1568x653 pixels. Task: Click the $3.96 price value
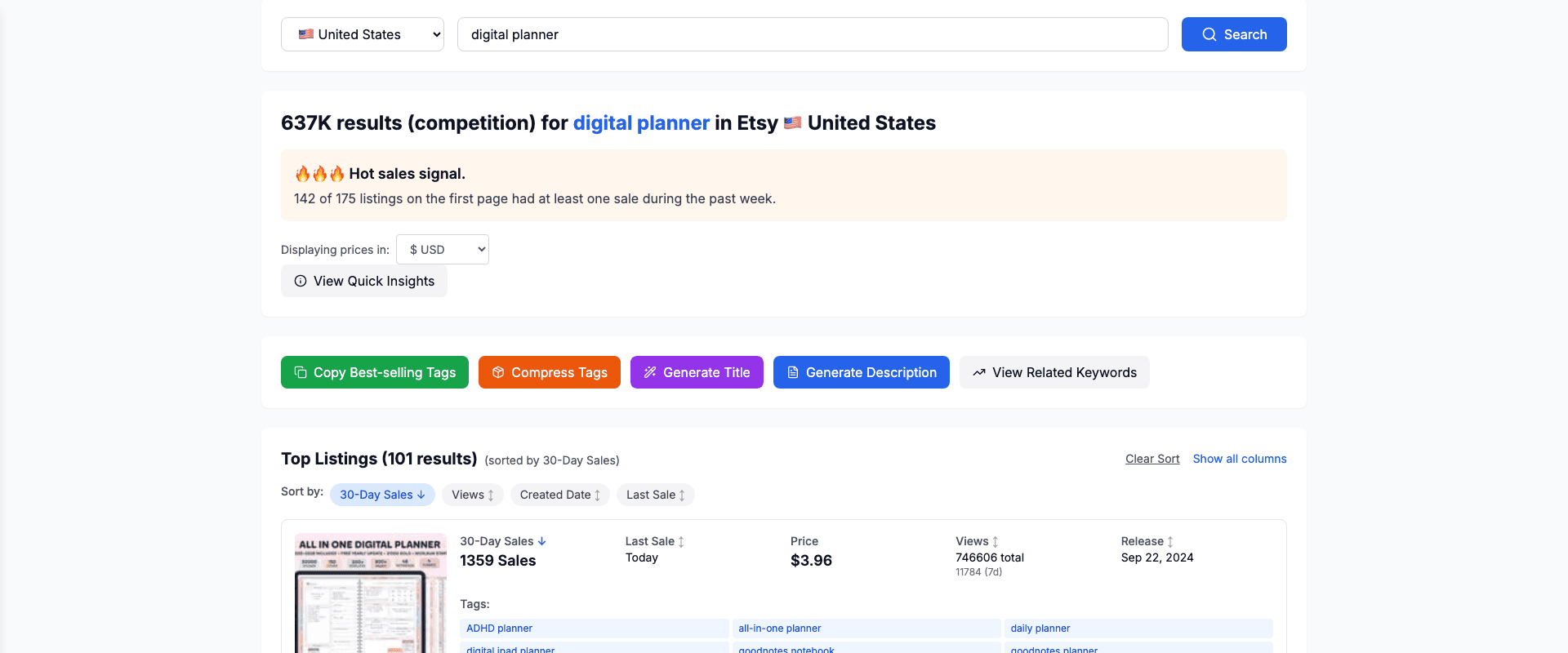(x=811, y=561)
